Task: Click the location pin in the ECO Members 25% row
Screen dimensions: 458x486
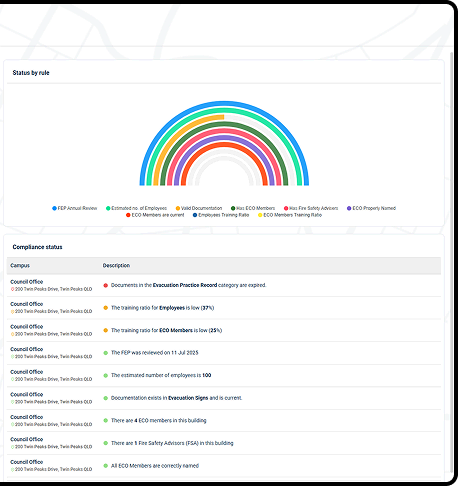Action: [12, 334]
